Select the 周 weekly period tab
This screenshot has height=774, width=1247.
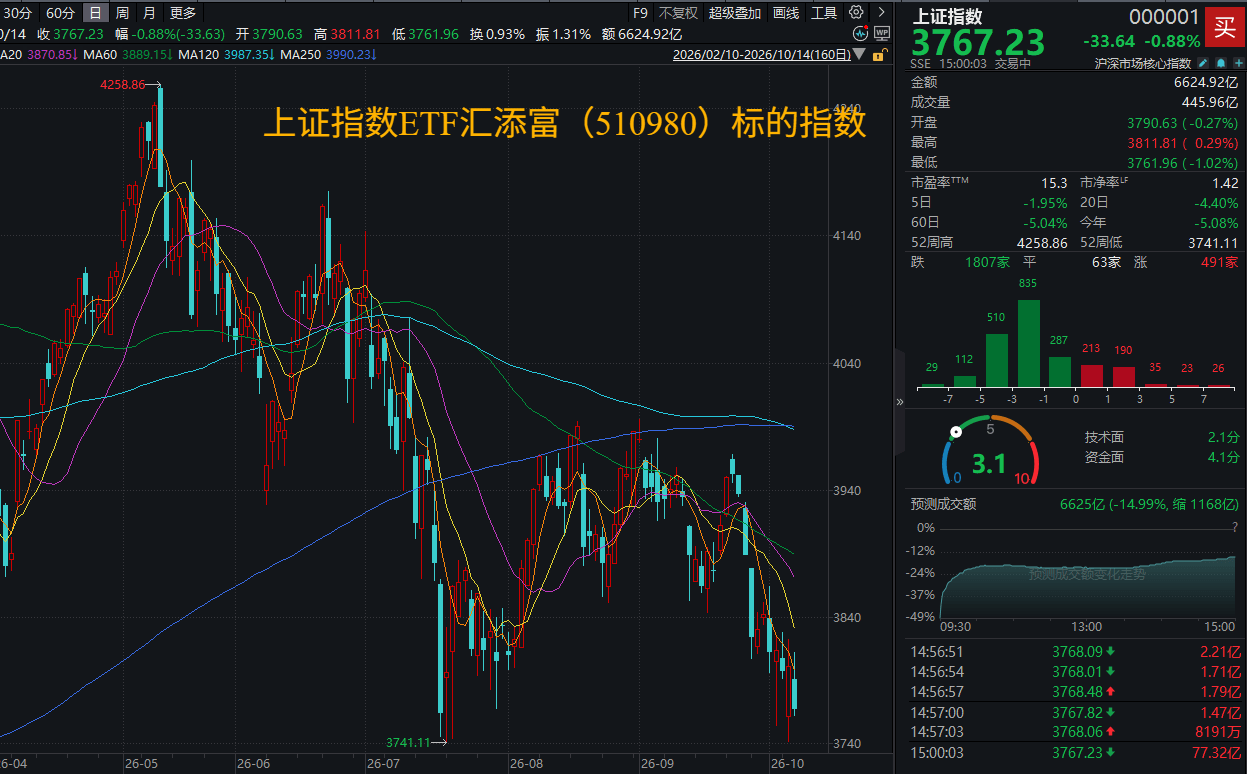122,13
